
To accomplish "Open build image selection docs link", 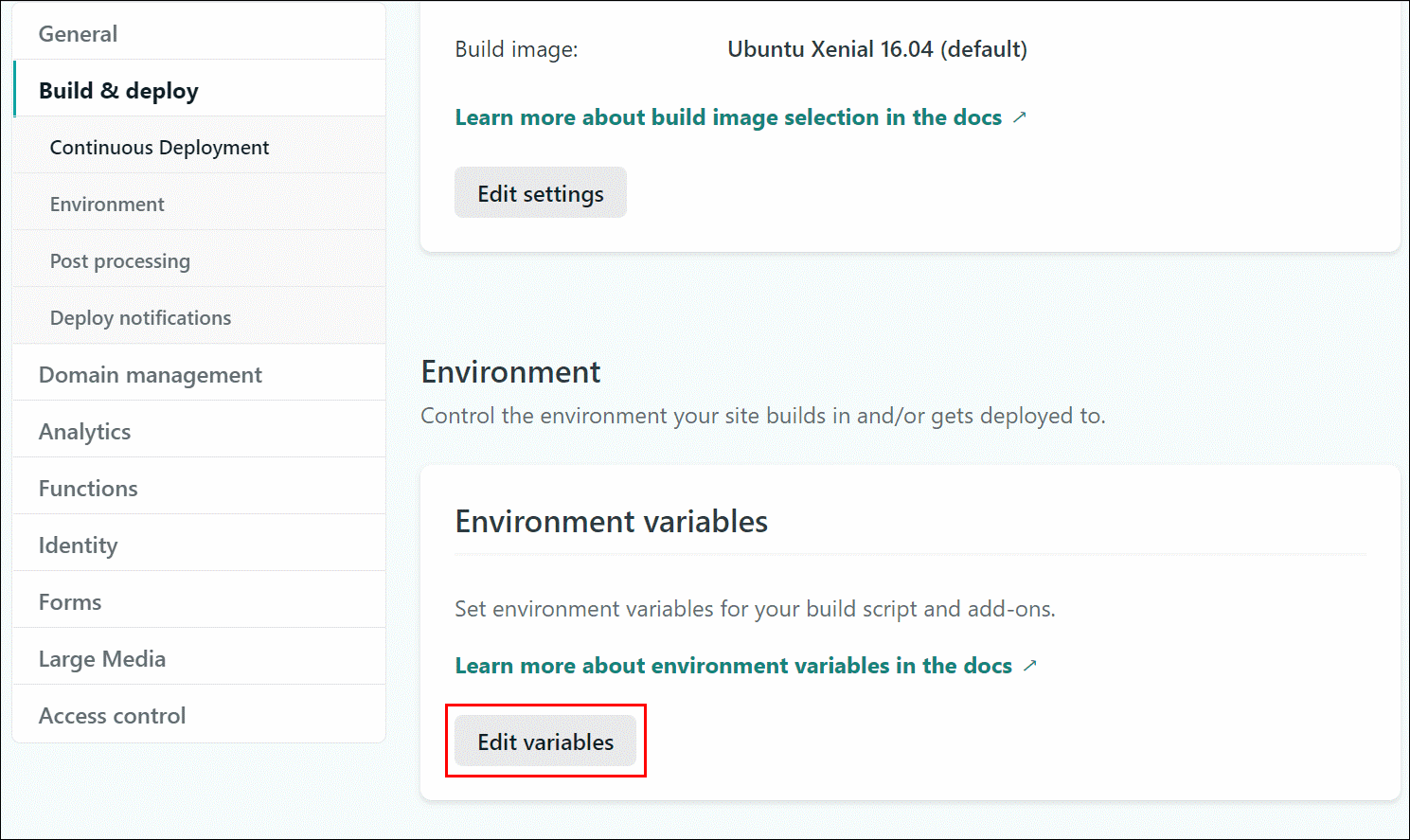I will tap(728, 117).
